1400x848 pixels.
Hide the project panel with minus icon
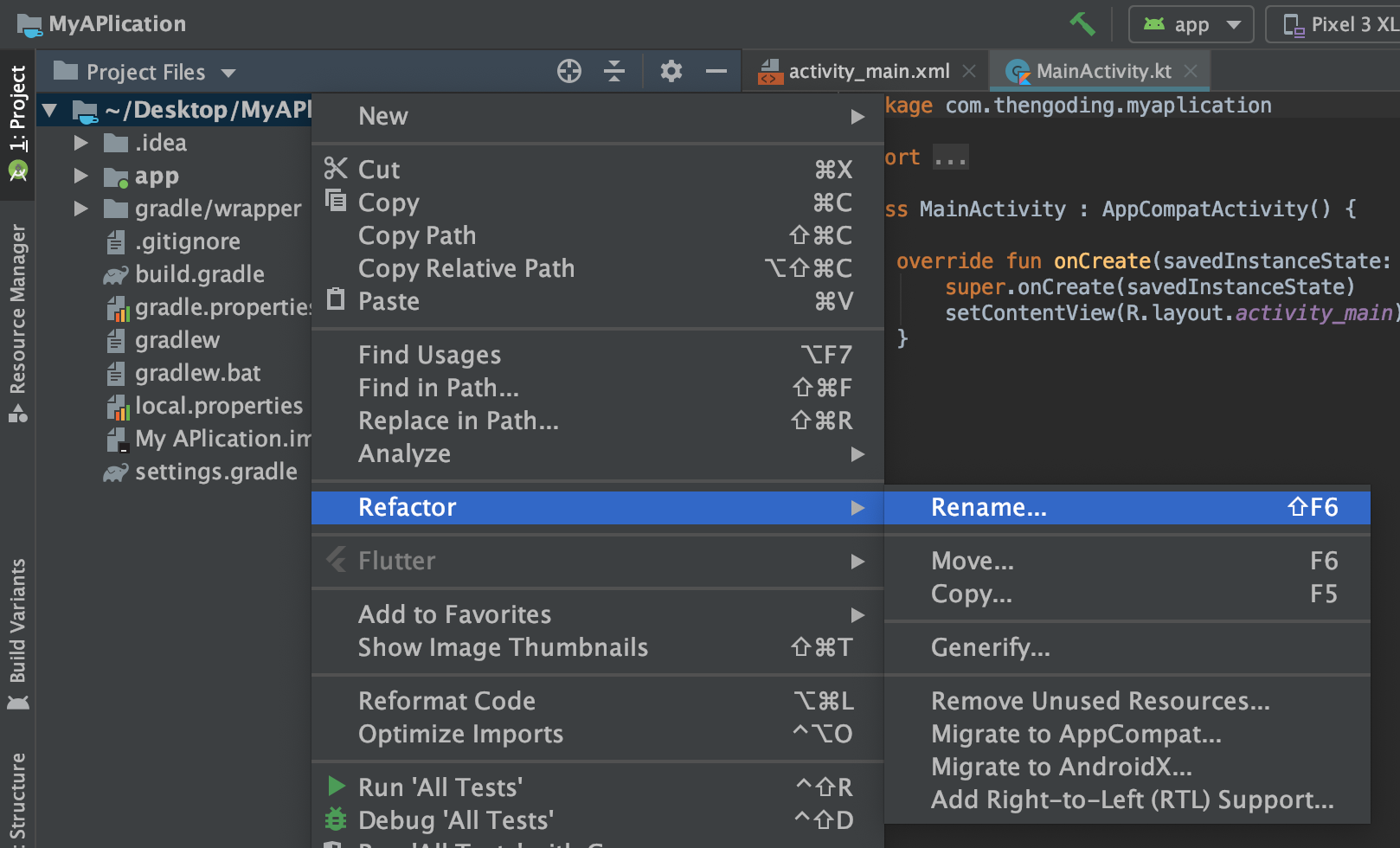click(716, 71)
